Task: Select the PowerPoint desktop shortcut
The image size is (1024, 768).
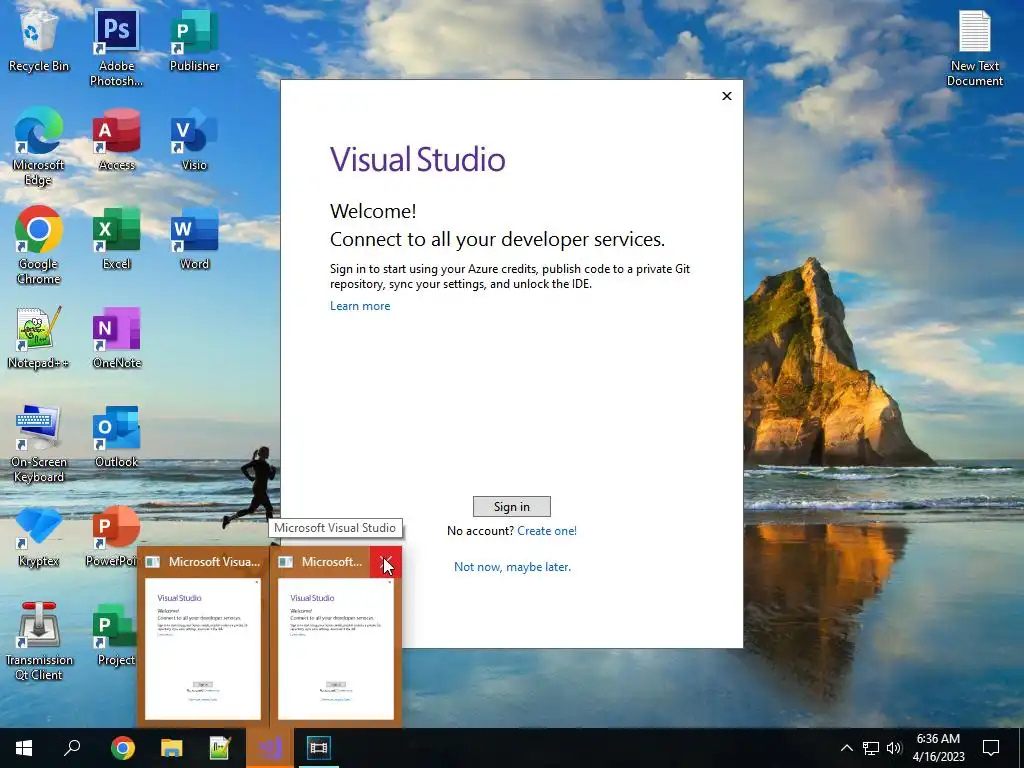Action: click(x=112, y=536)
